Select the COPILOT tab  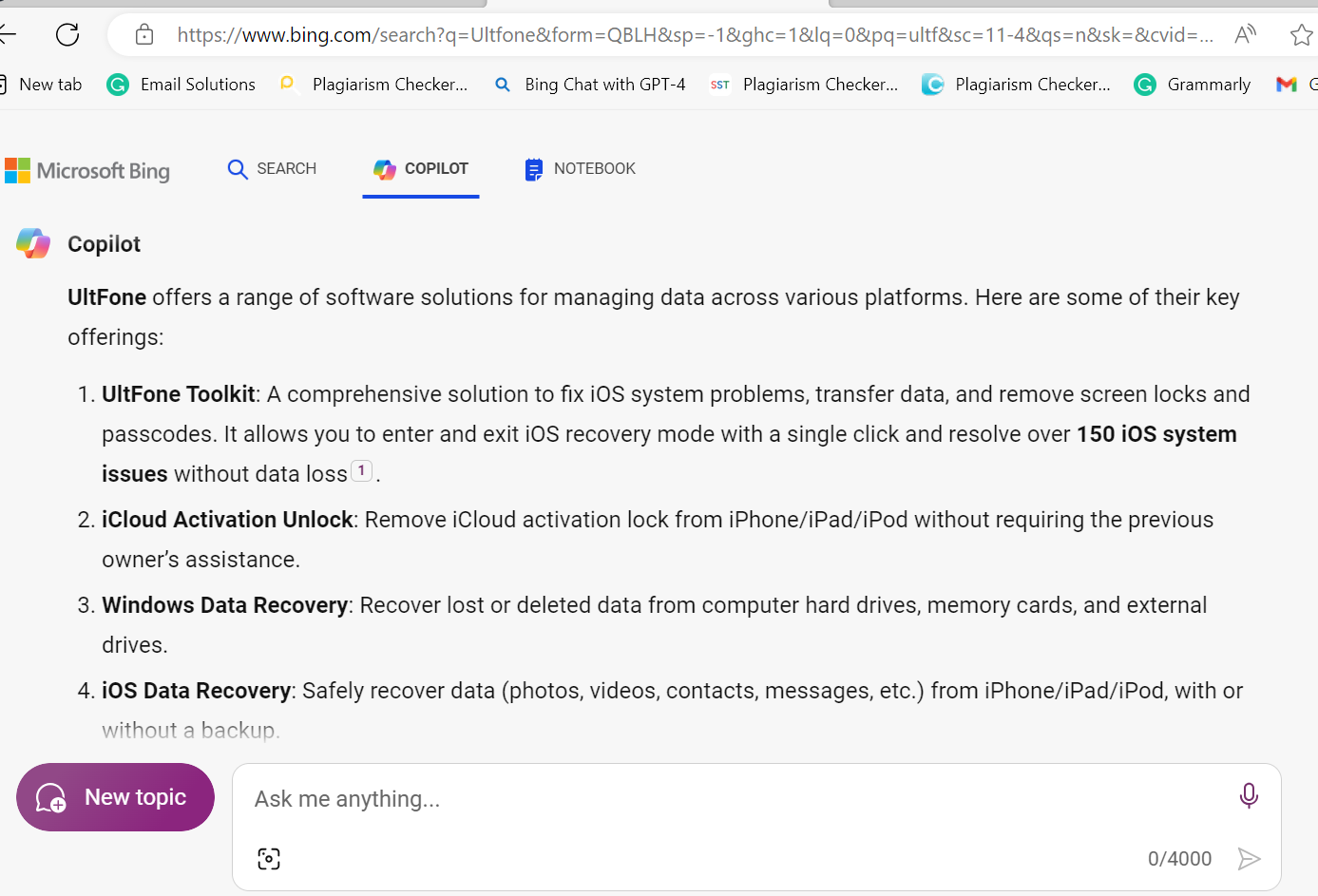[x=421, y=169]
